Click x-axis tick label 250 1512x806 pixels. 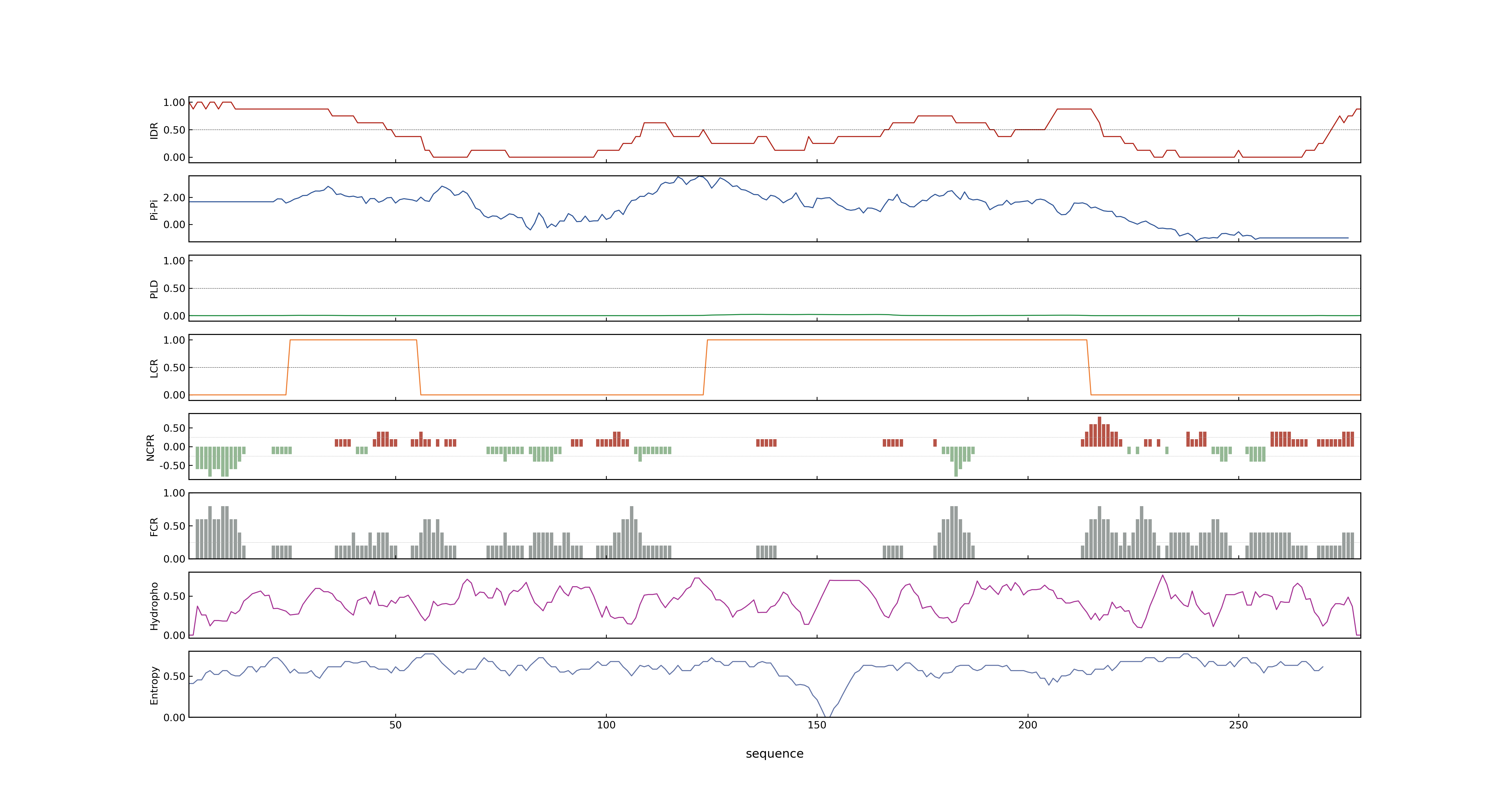click(x=1238, y=725)
